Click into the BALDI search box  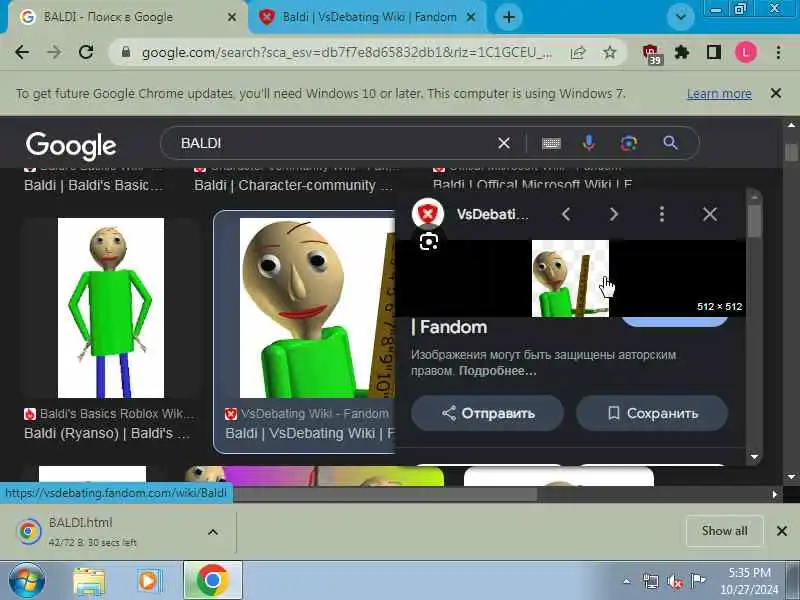[x=332, y=143]
